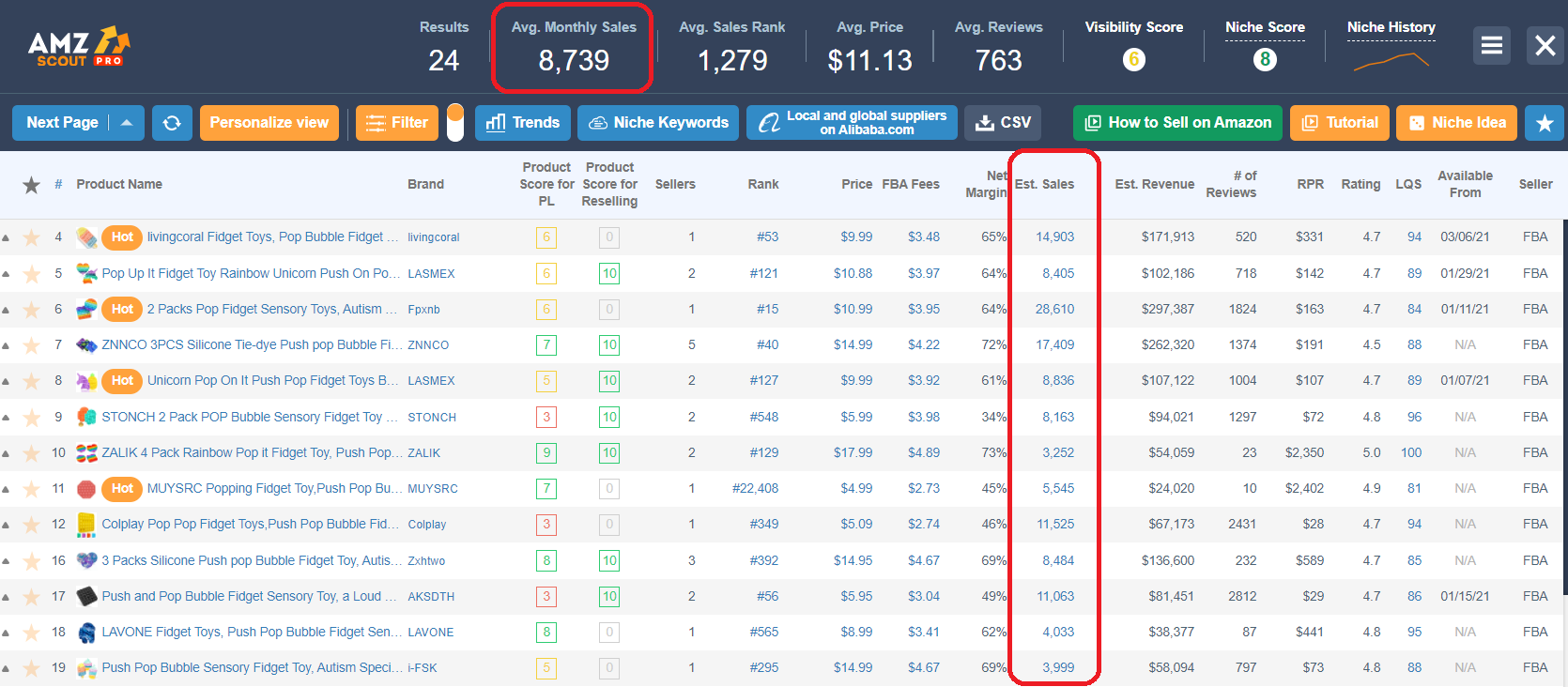Sort table by Est. Revenue column

[1154, 184]
